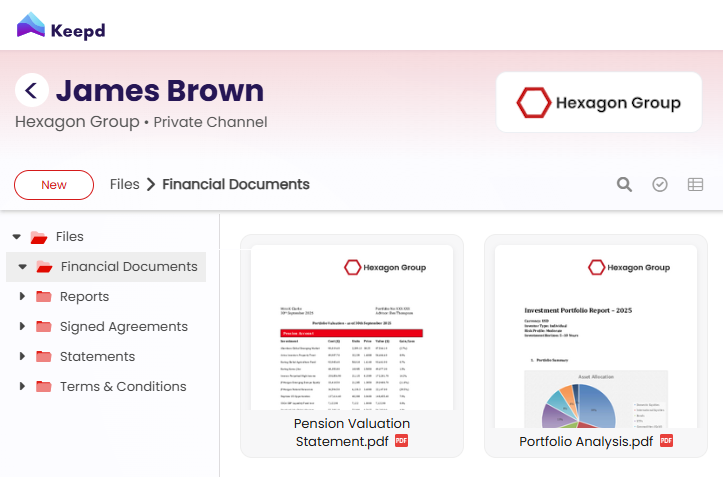Go back using the arrow beside James Brown

(32, 90)
